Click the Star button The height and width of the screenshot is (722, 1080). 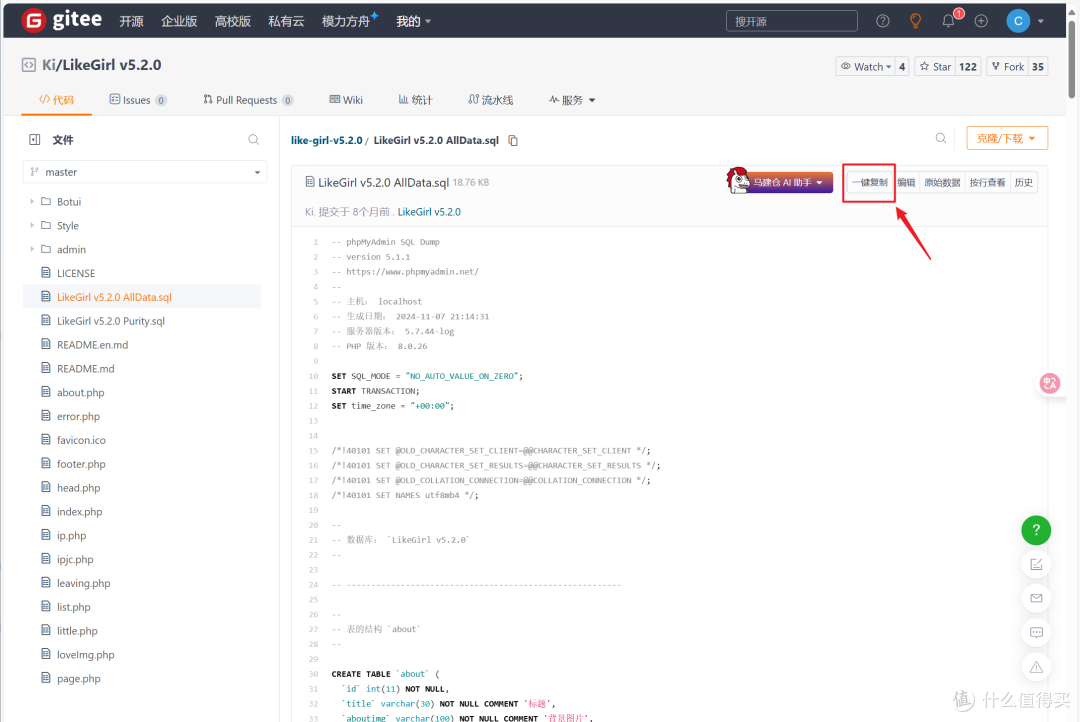coord(935,67)
